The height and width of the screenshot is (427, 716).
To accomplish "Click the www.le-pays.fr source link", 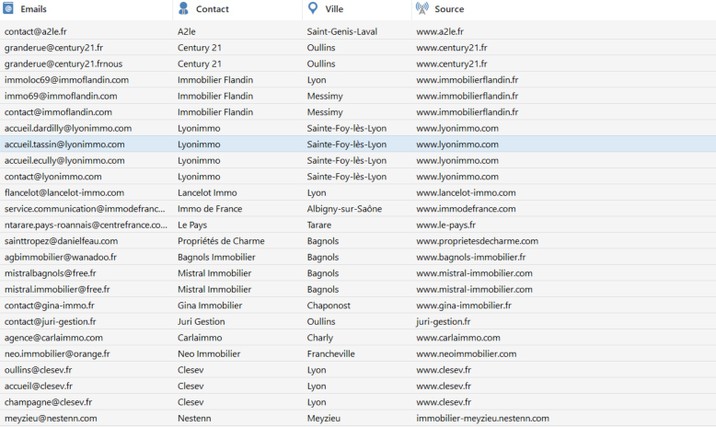I will pos(446,225).
